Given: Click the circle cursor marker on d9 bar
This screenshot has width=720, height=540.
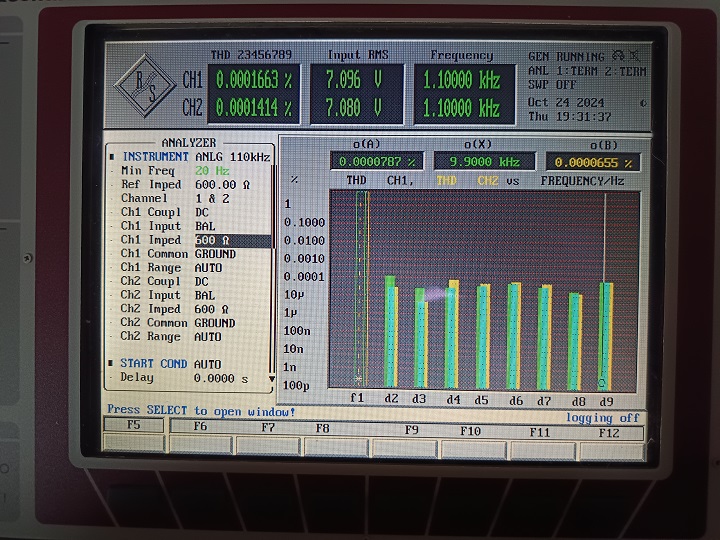Looking at the screenshot, I should (x=602, y=382).
